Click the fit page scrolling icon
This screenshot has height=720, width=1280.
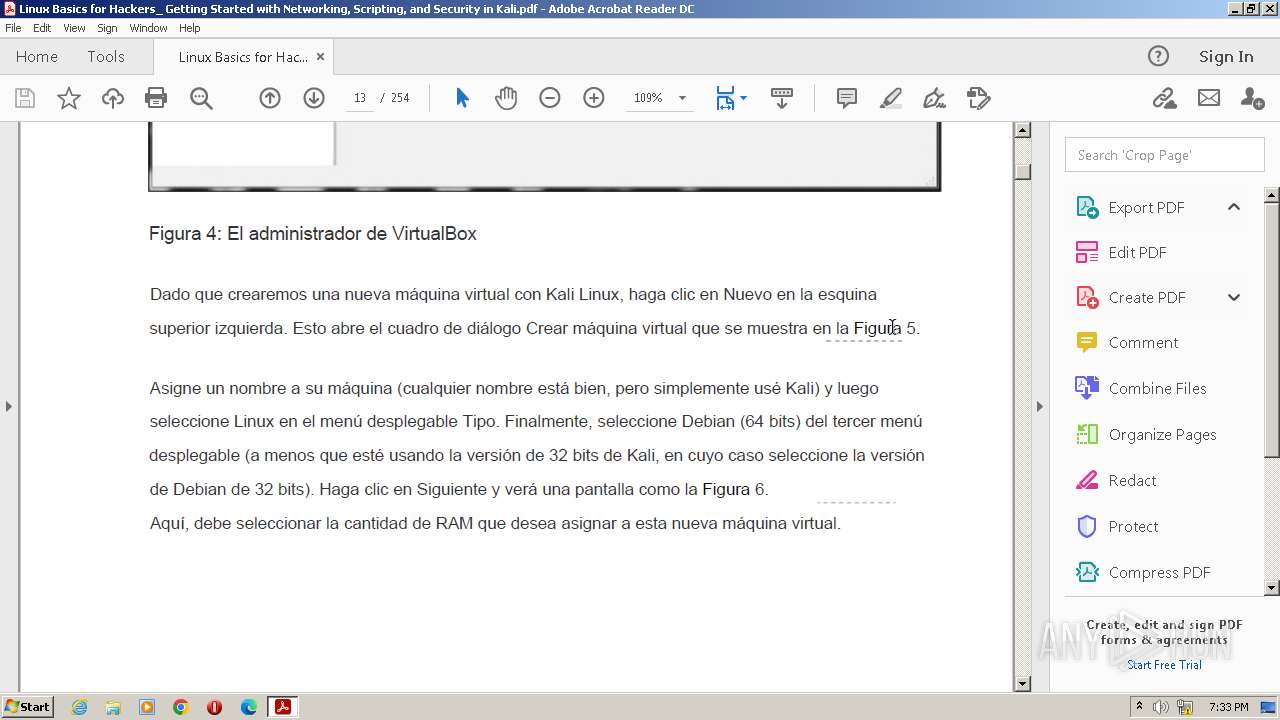pyautogui.click(x=726, y=98)
